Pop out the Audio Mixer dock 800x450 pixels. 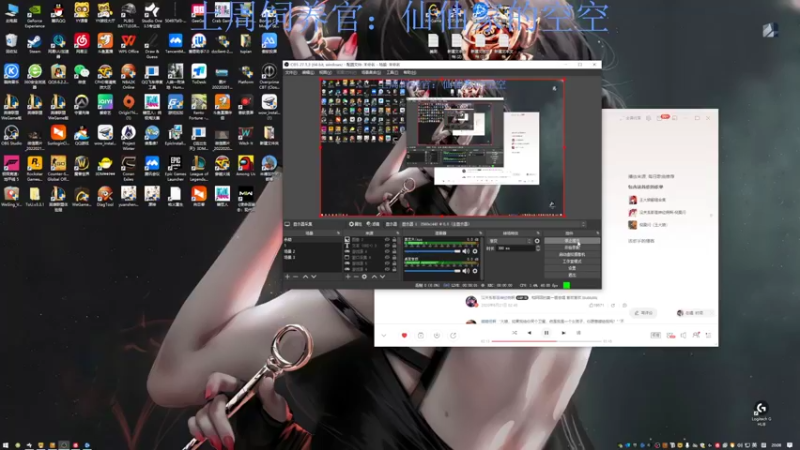click(480, 233)
